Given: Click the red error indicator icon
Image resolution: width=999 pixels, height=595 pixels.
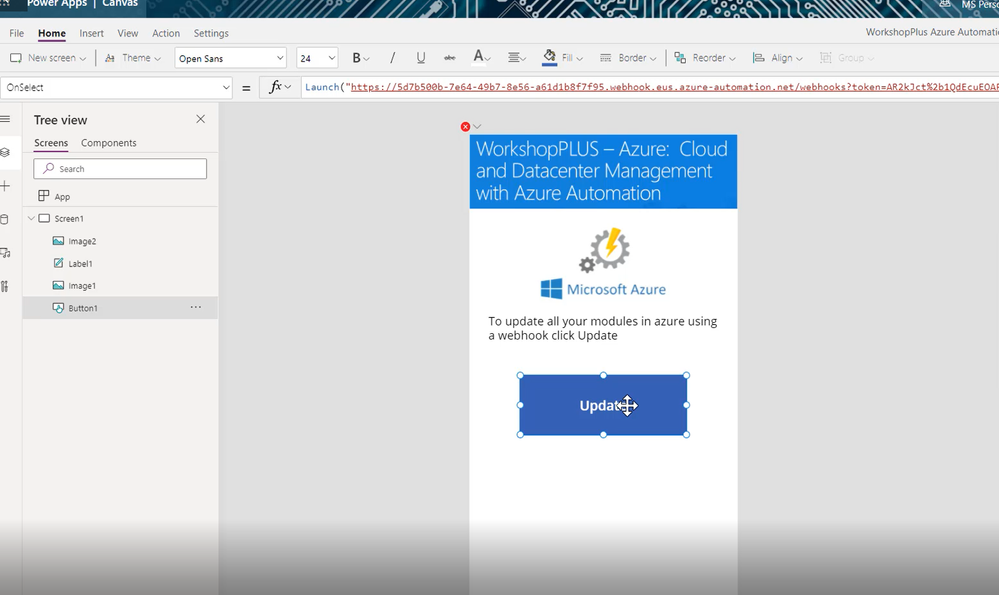Looking at the screenshot, I should pos(466,127).
